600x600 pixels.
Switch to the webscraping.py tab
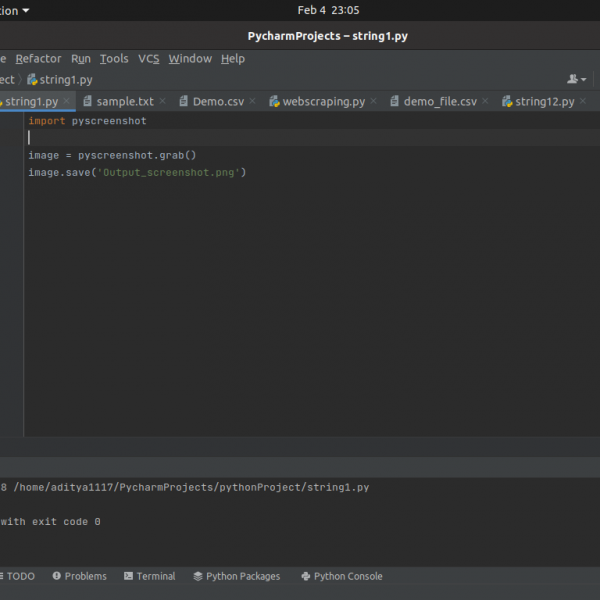pyautogui.click(x=324, y=101)
